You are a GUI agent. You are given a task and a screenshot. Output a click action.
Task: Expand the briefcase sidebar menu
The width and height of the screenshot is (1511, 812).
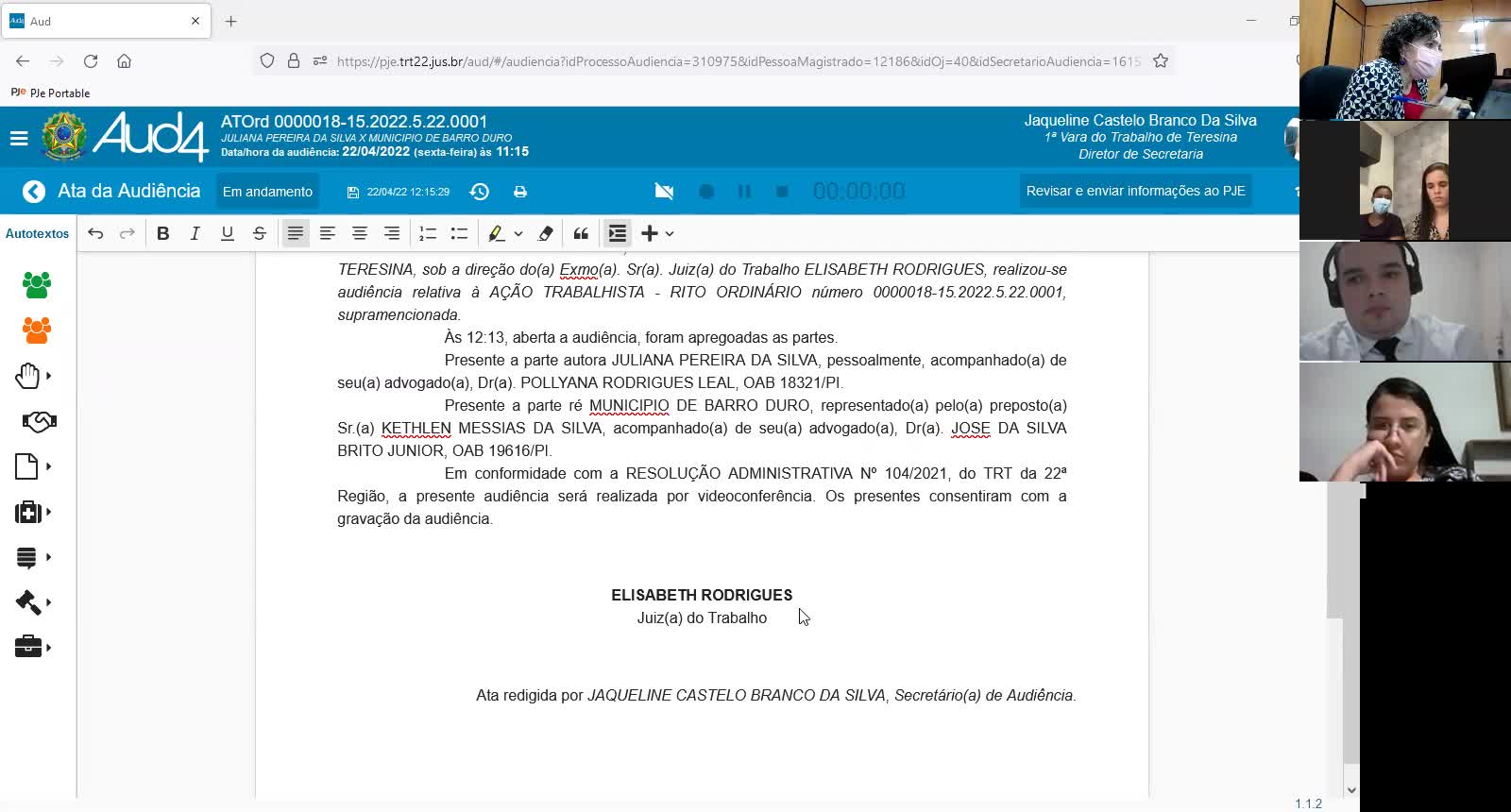[x=33, y=647]
